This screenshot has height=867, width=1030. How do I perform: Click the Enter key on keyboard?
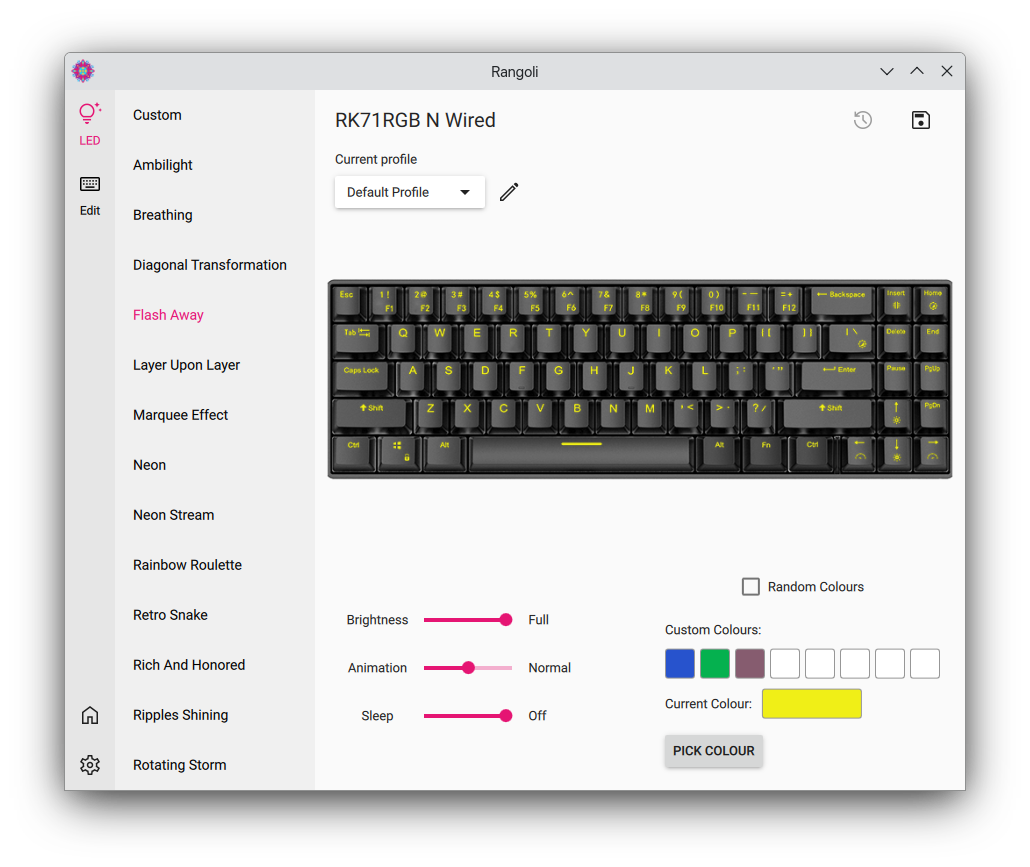tap(838, 378)
